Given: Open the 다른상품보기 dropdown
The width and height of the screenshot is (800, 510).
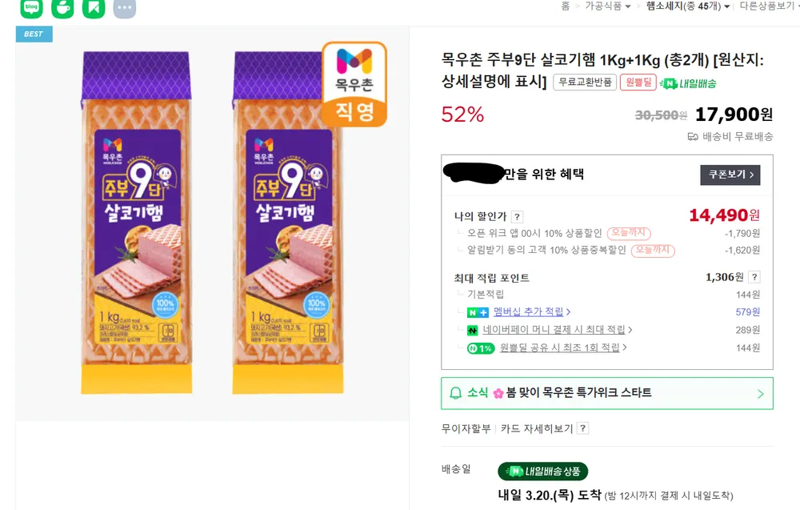Looking at the screenshot, I should [769, 6].
